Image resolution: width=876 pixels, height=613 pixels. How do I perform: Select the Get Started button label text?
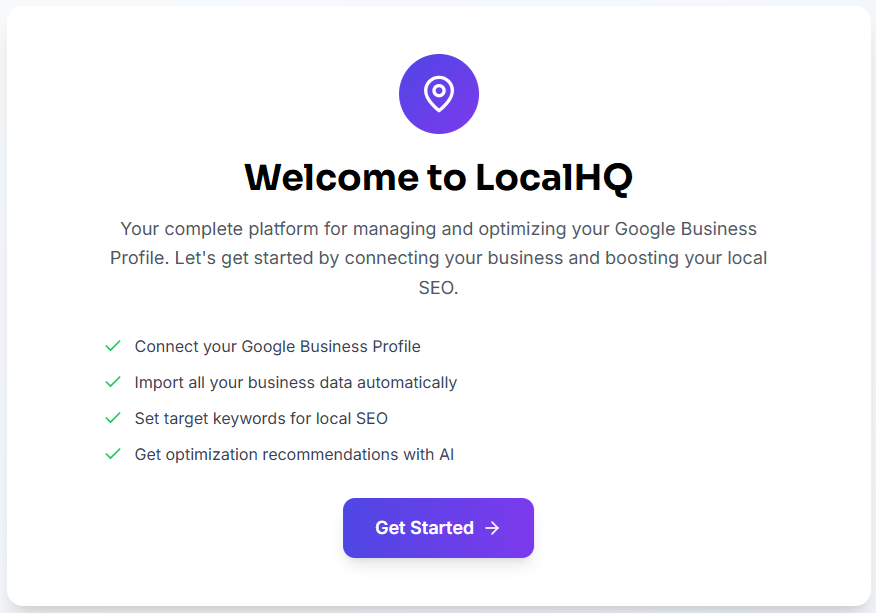click(425, 528)
